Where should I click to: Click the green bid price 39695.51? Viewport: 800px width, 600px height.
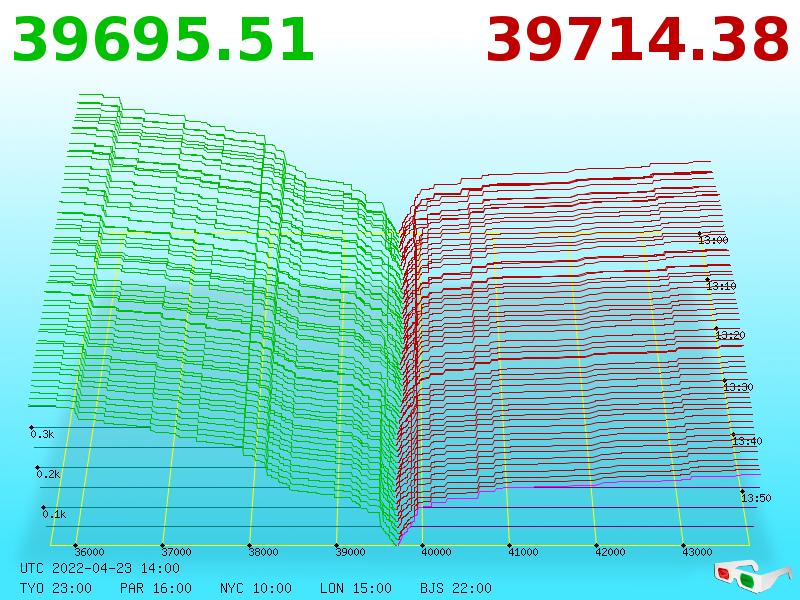(x=163, y=40)
